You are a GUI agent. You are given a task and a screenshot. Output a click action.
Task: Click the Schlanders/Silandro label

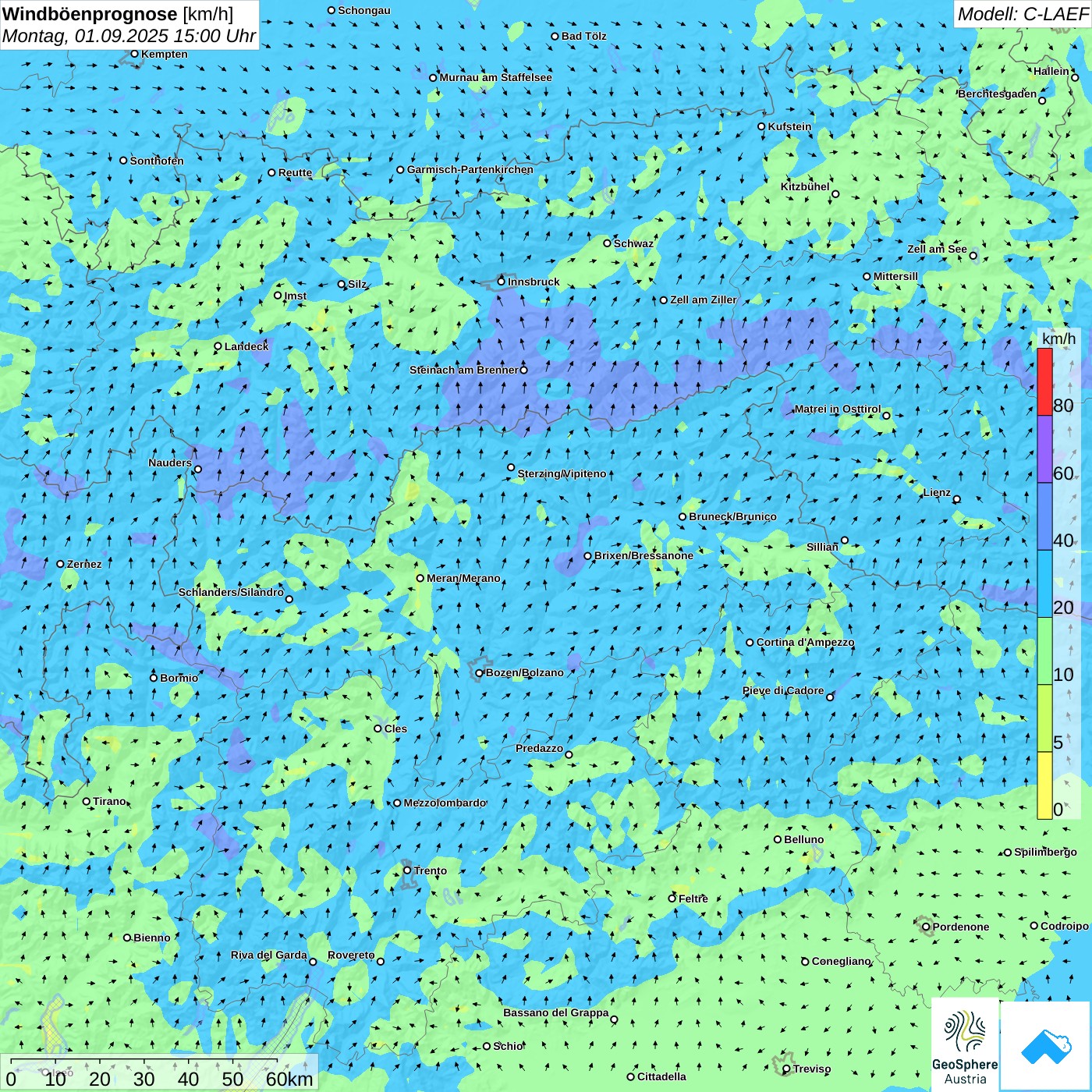231,592
